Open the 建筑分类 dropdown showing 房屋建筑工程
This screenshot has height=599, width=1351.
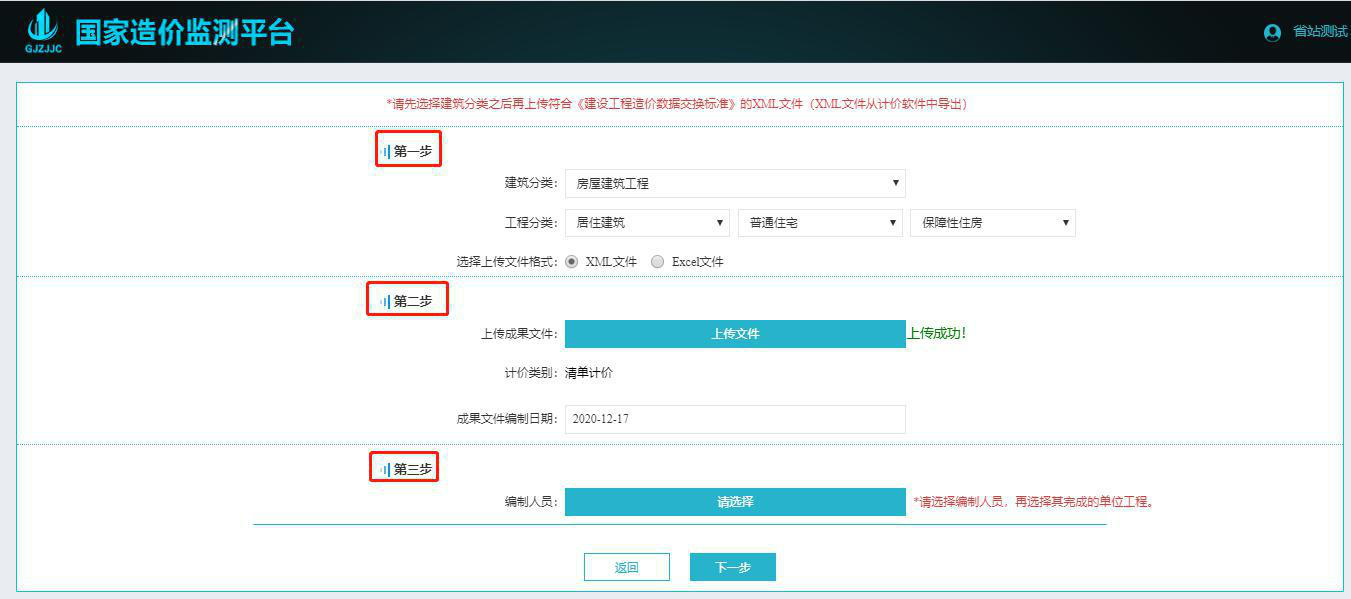coord(735,183)
